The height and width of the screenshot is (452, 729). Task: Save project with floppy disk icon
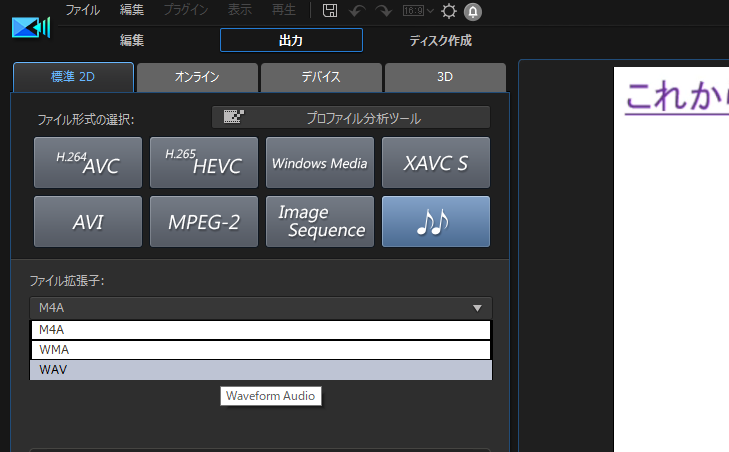point(330,11)
